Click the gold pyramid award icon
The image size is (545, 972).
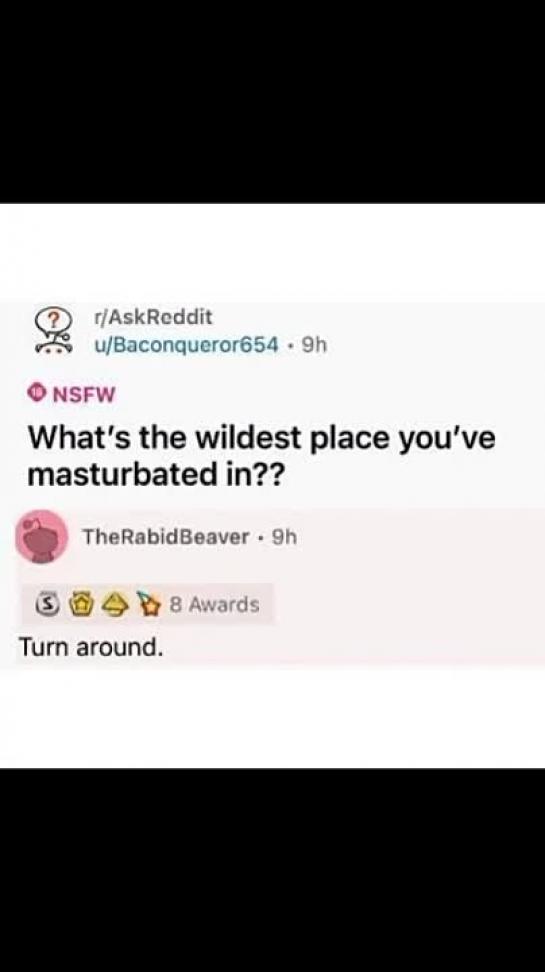click(x=111, y=604)
